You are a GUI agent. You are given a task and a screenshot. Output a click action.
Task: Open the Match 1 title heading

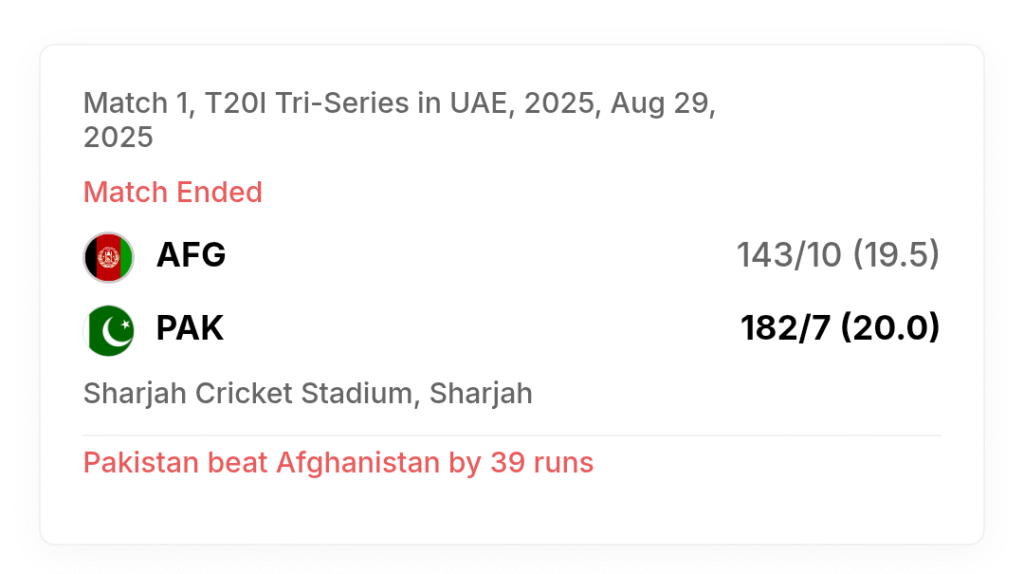(400, 120)
